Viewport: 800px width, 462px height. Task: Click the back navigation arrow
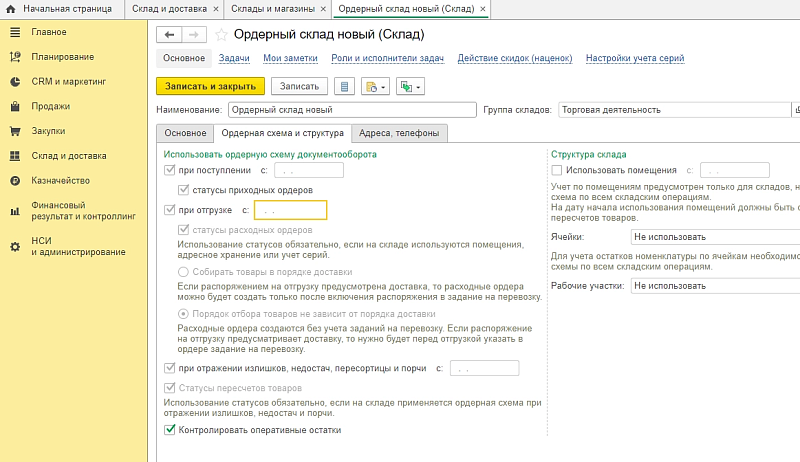point(170,34)
